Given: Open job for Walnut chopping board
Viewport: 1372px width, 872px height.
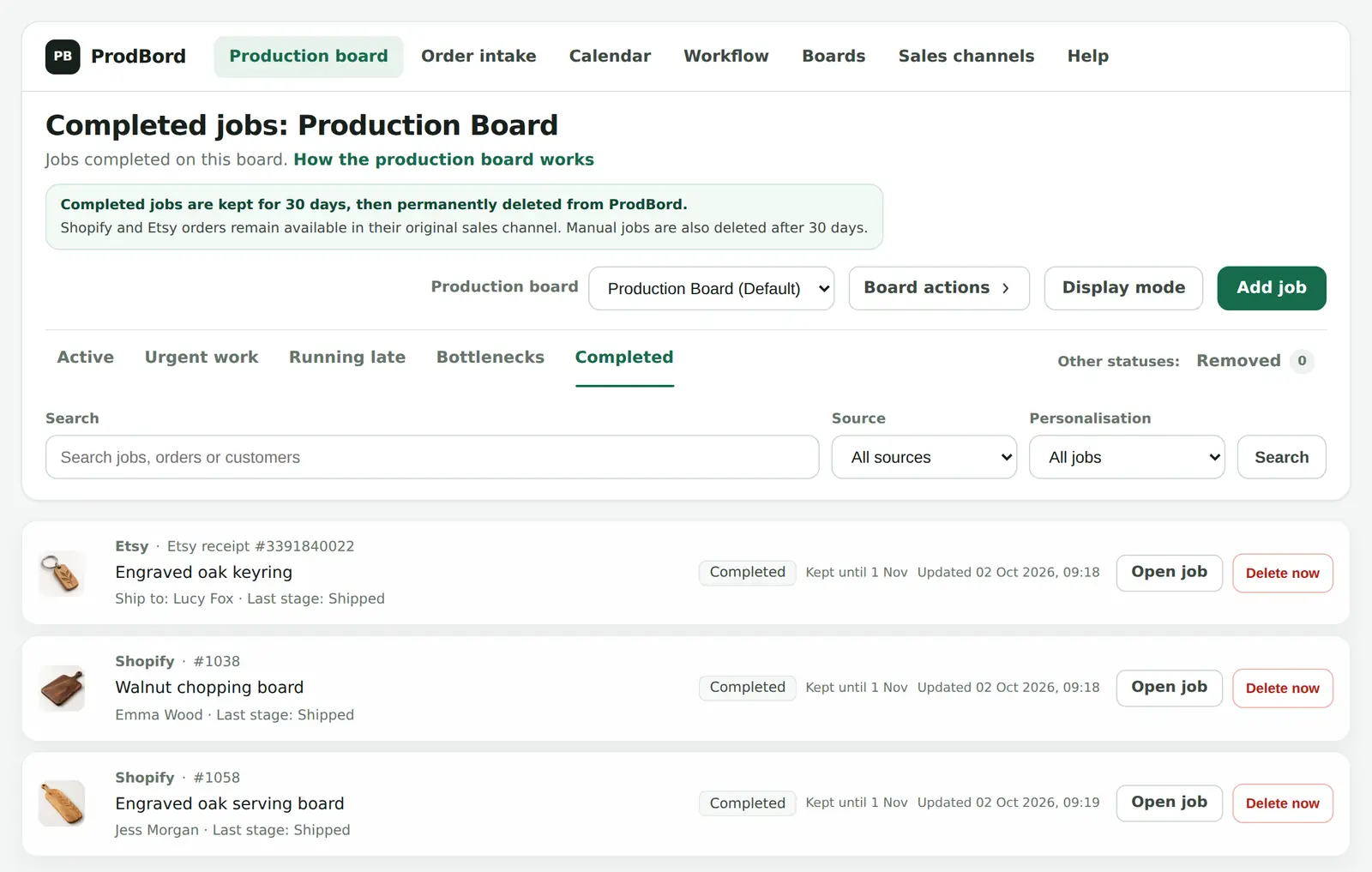Looking at the screenshot, I should [1169, 688].
